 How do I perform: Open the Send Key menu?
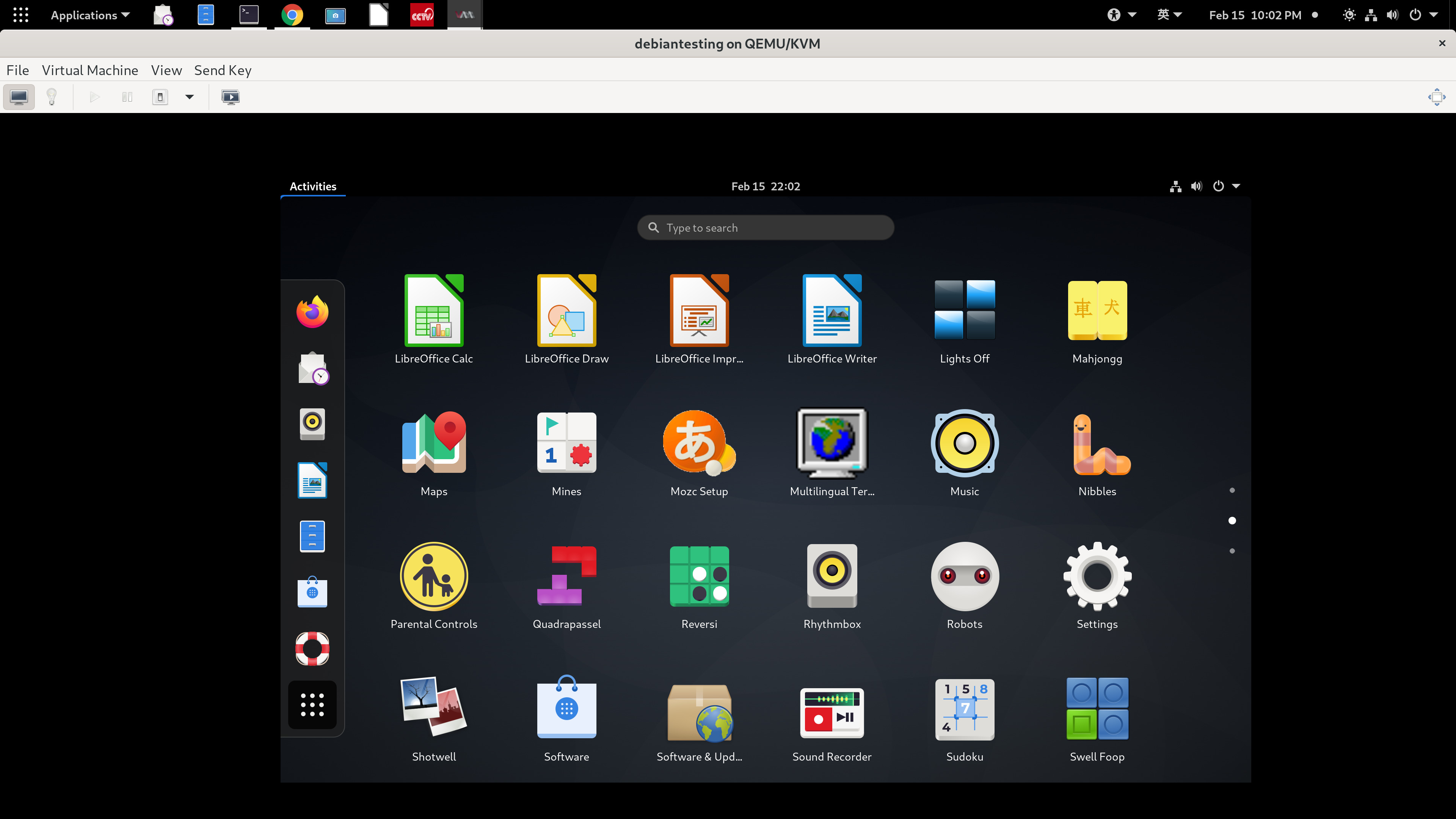(223, 70)
